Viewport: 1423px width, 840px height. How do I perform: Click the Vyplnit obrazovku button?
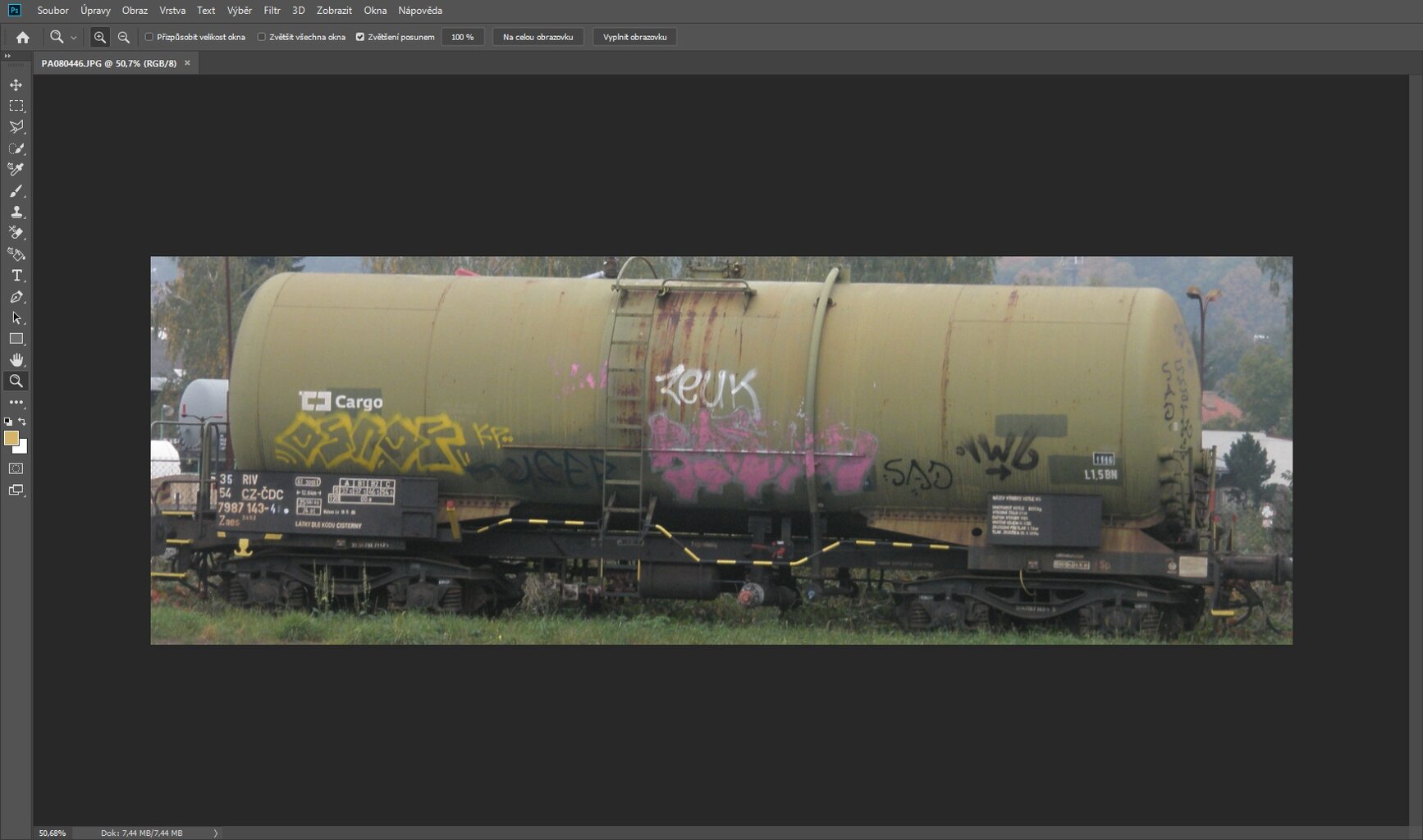634,37
